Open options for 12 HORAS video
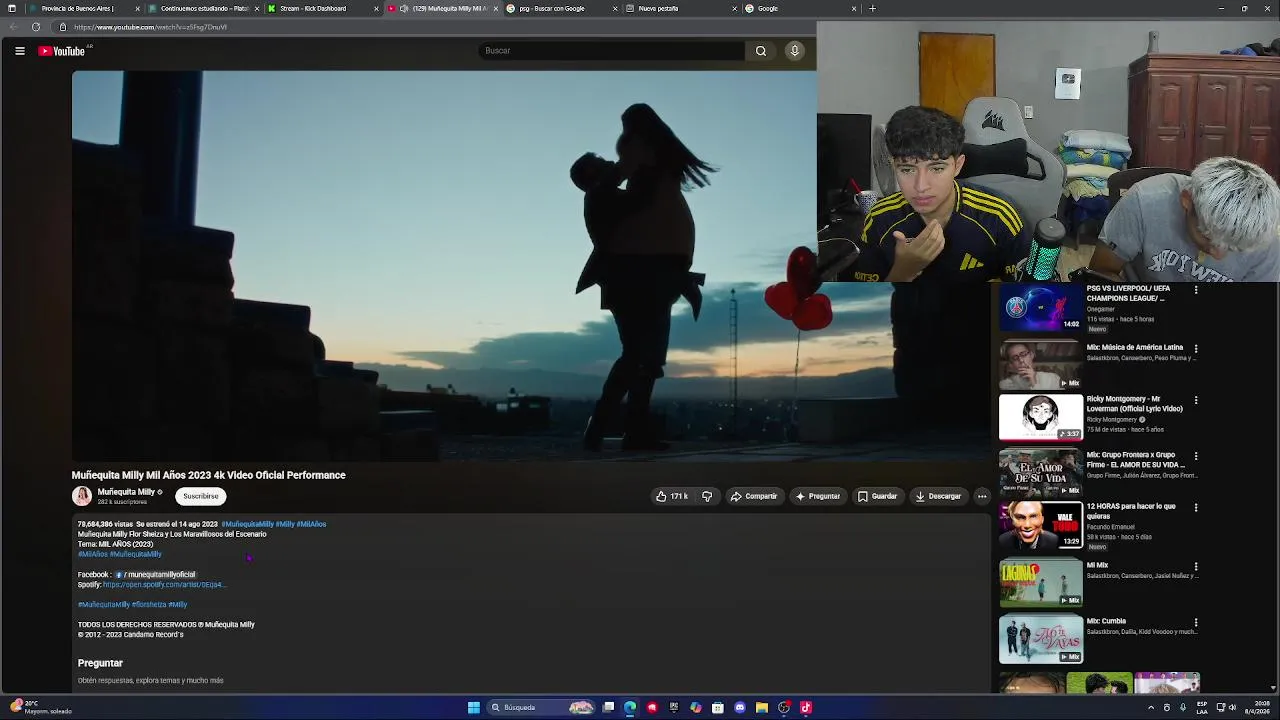Viewport: 1280px width, 720px height. coord(1196,507)
